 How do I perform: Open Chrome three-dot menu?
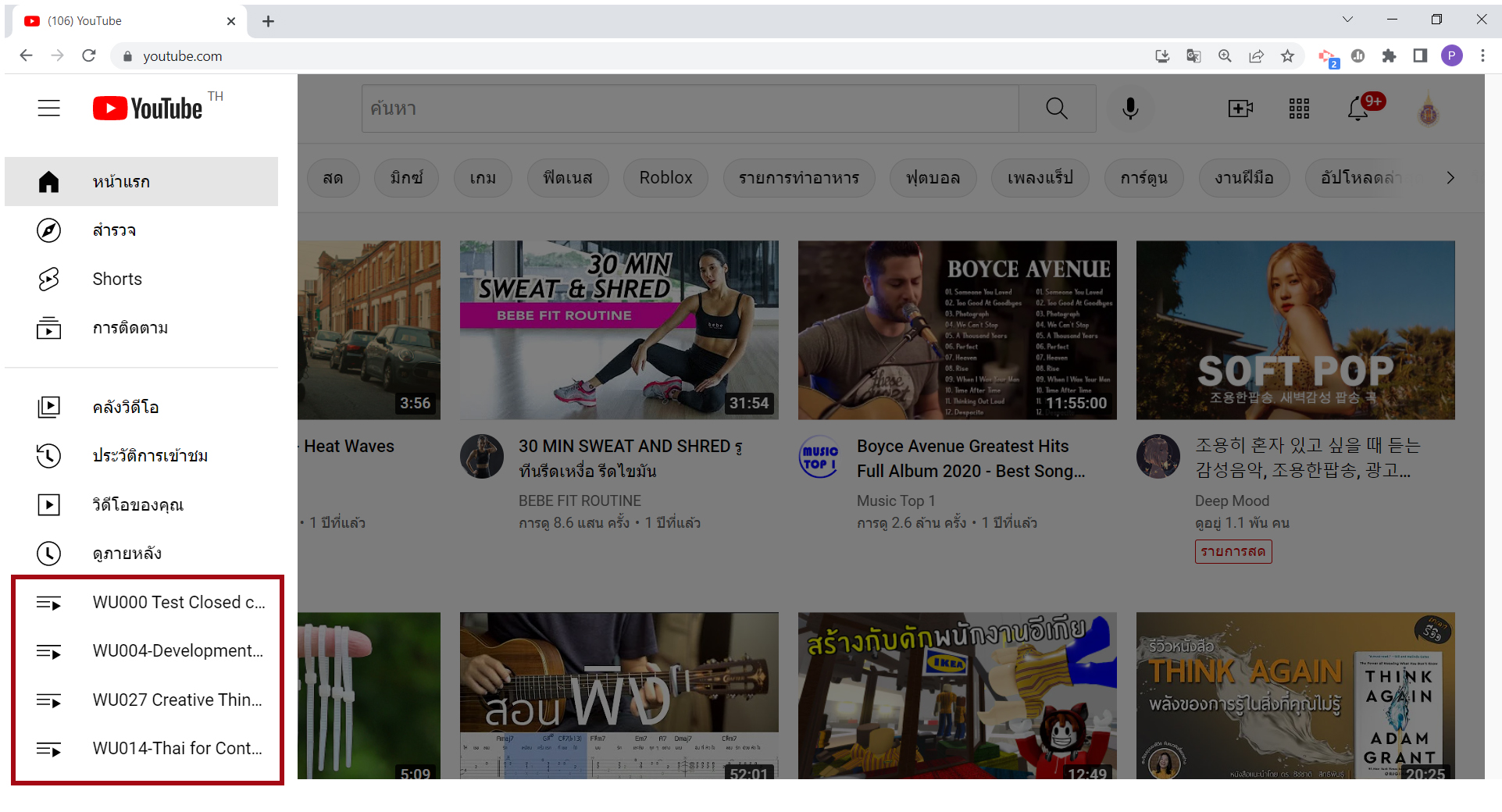coord(1482,55)
